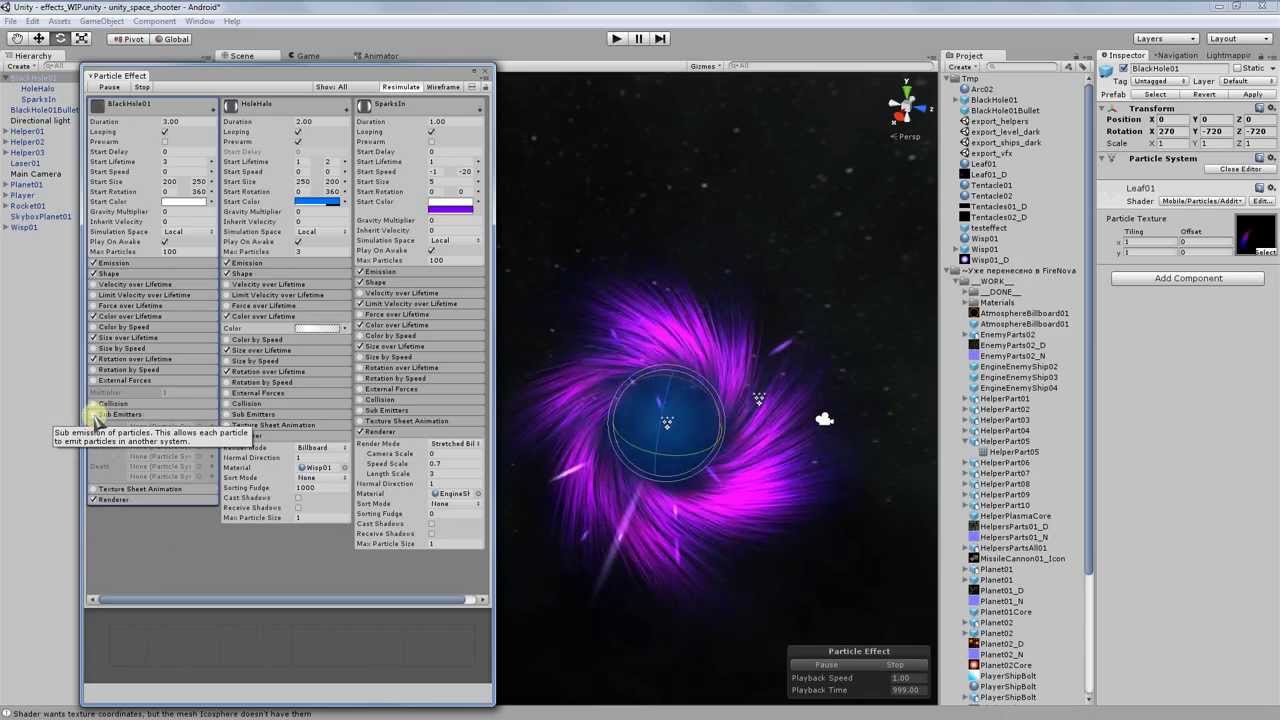Screen dimensions: 1280x720
Task: Click BlackHole01 Start Color white swatch
Action: 183,202
